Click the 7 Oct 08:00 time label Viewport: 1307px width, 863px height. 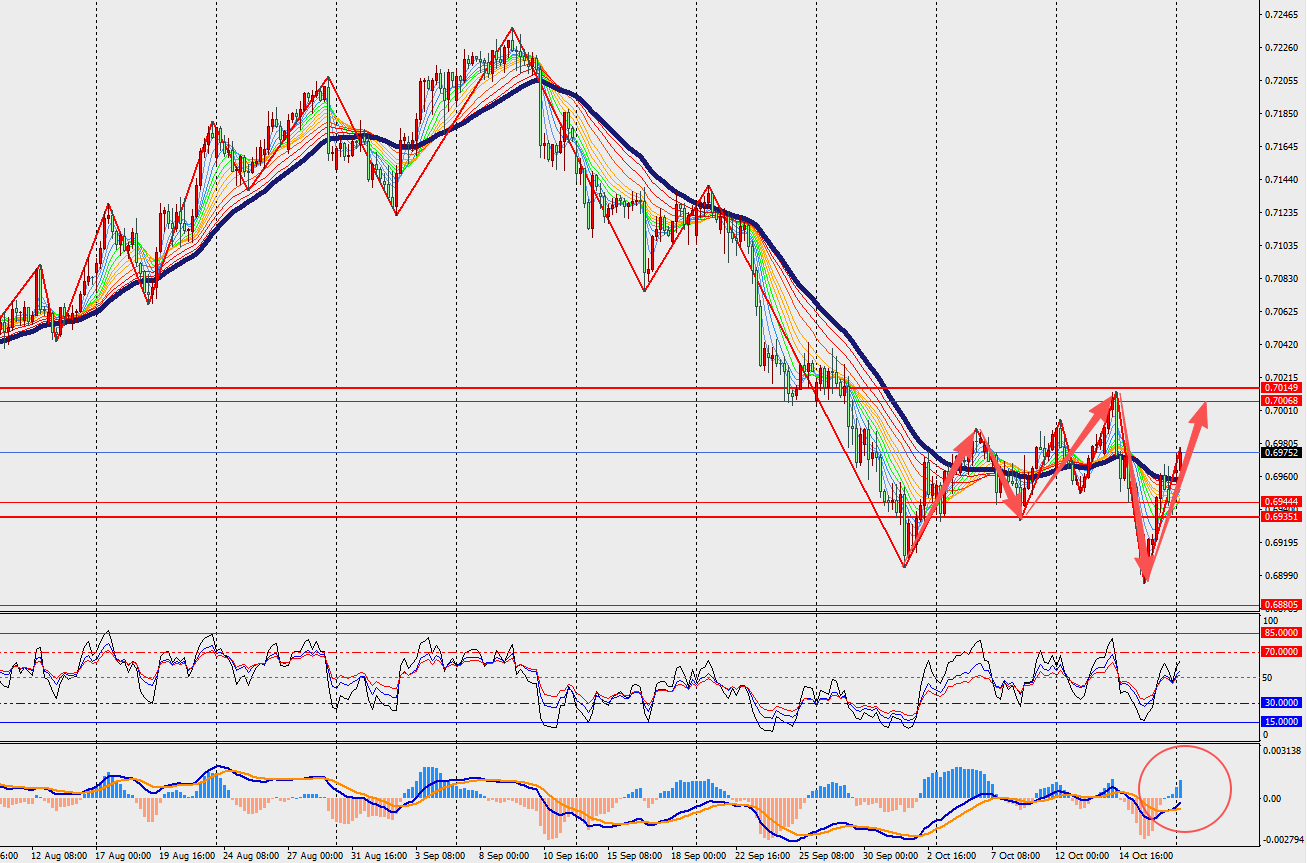pos(1017,856)
